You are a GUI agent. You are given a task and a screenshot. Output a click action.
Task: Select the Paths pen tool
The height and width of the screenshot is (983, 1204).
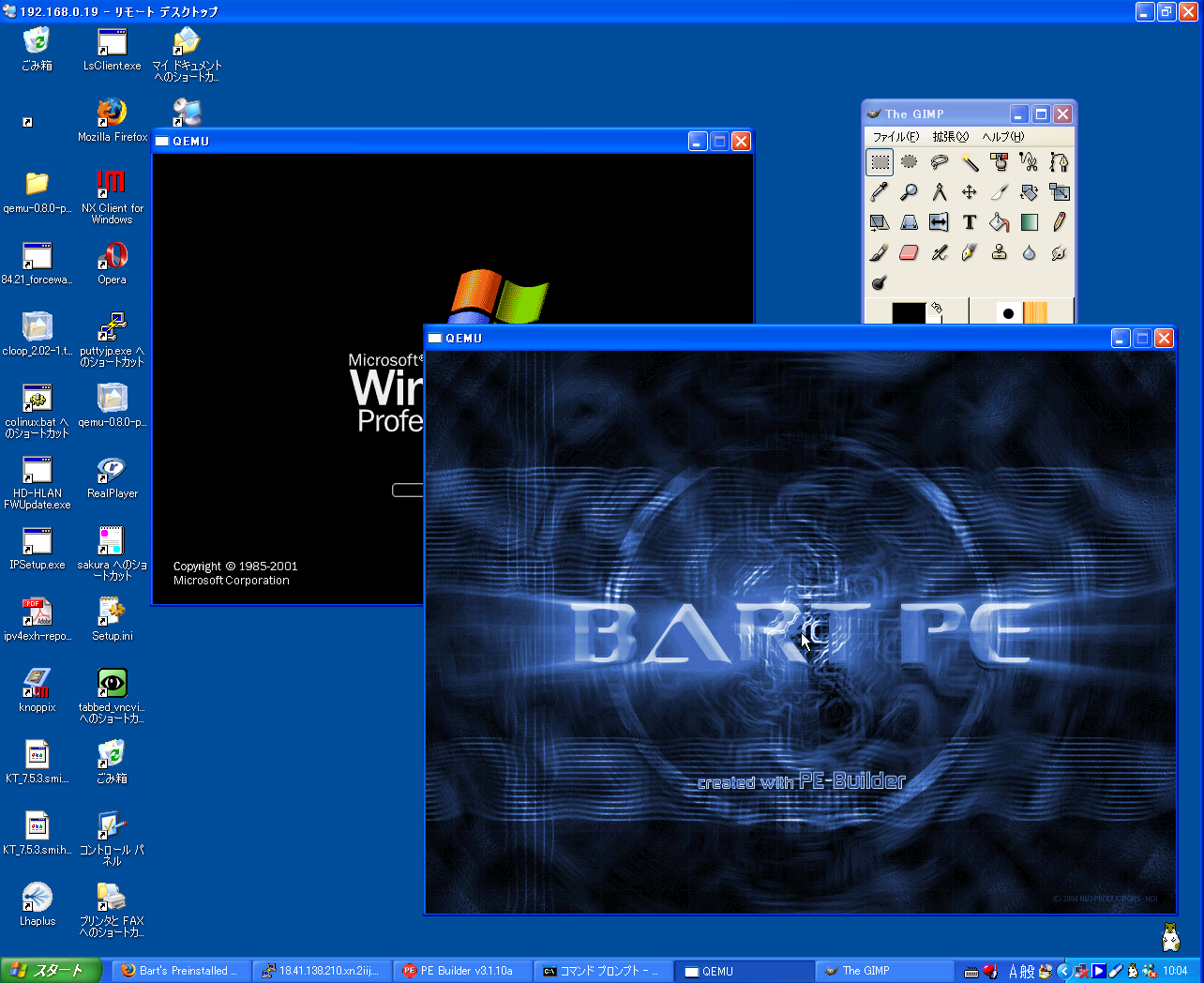1060,162
